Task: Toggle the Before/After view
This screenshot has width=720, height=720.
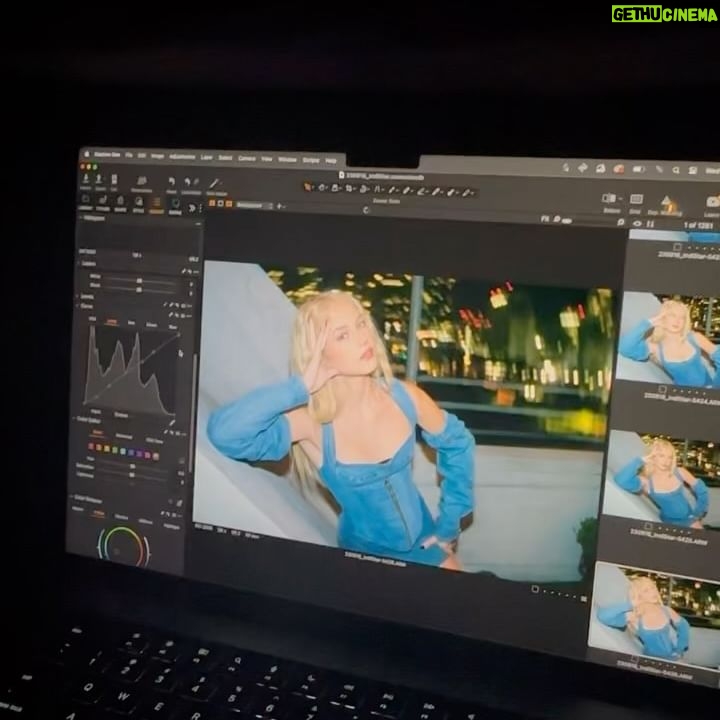Action: pyautogui.click(x=609, y=198)
